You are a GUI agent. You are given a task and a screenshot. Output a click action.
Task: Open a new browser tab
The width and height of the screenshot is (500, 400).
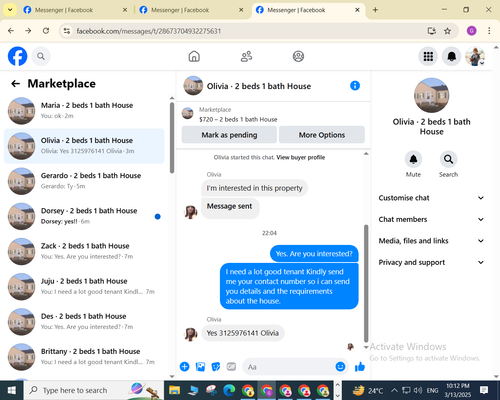click(375, 10)
